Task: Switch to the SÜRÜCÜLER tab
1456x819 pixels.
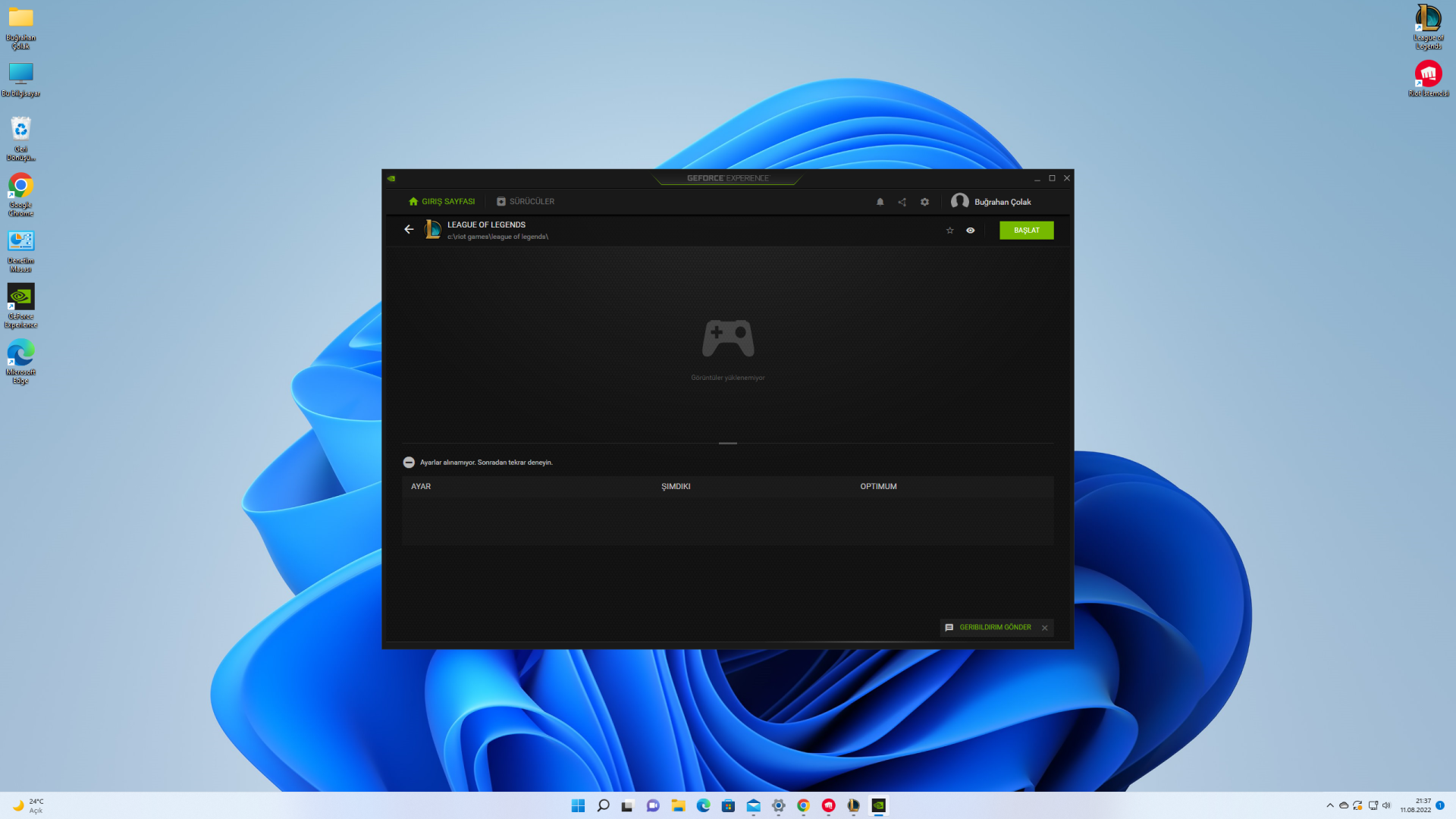Action: pos(526,202)
